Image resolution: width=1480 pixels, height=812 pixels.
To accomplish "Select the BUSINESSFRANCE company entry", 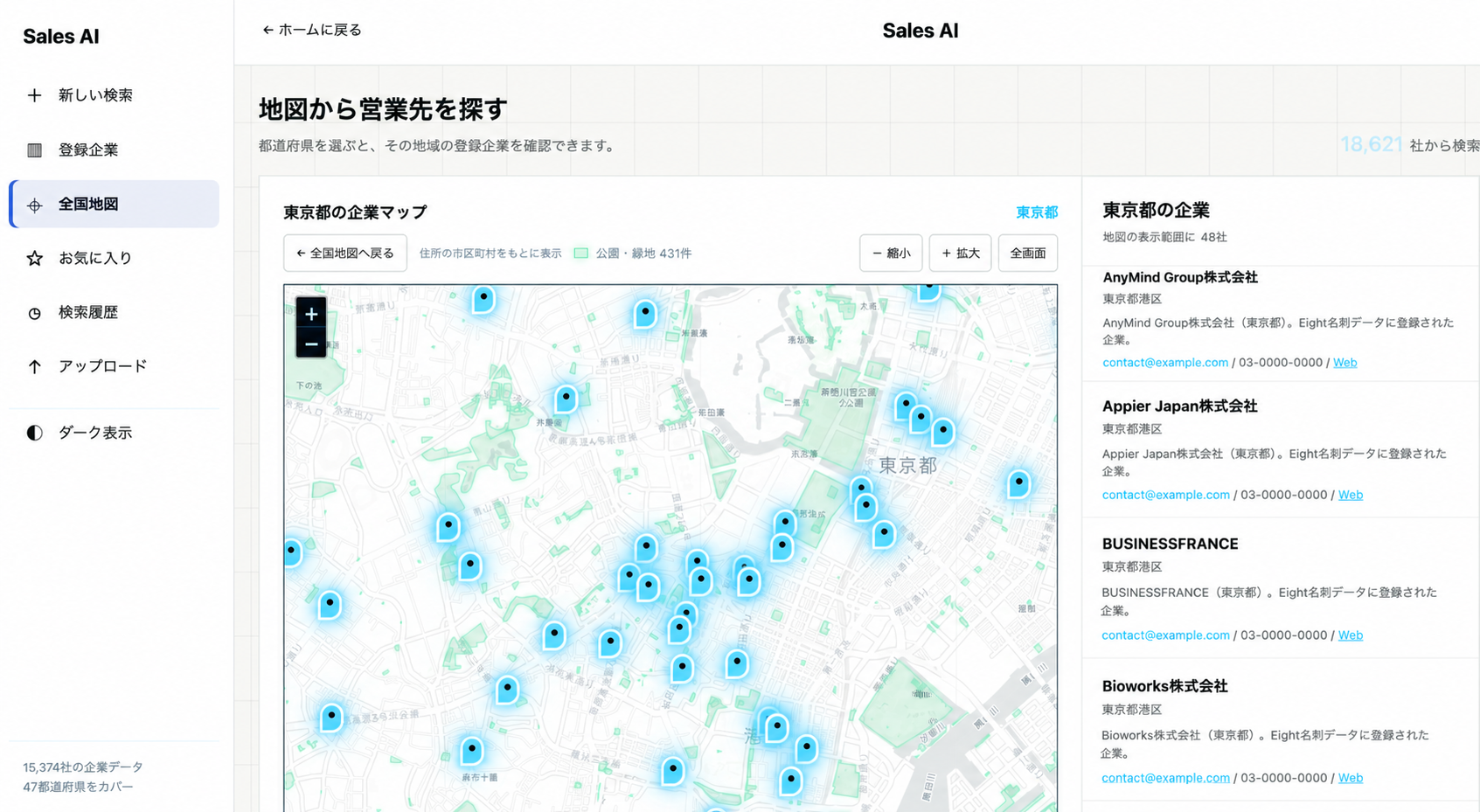I will click(x=1281, y=587).
